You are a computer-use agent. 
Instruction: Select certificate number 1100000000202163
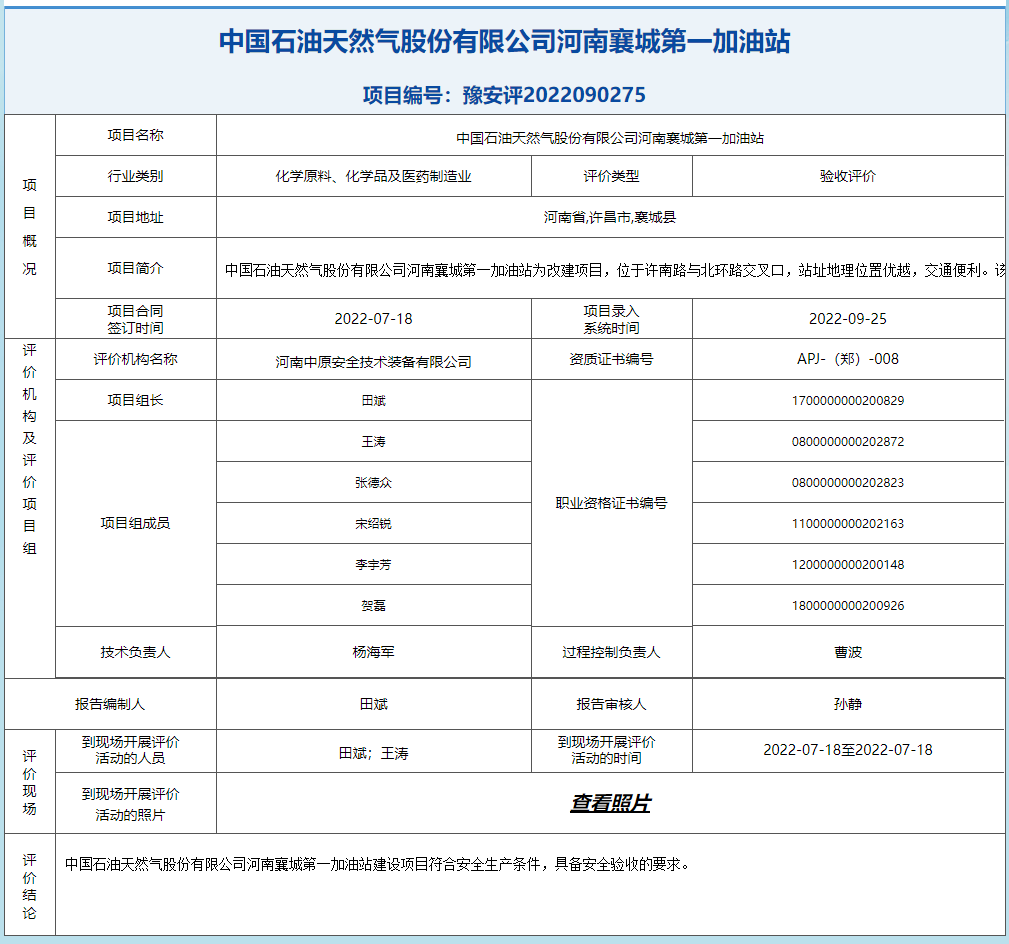[x=847, y=524]
